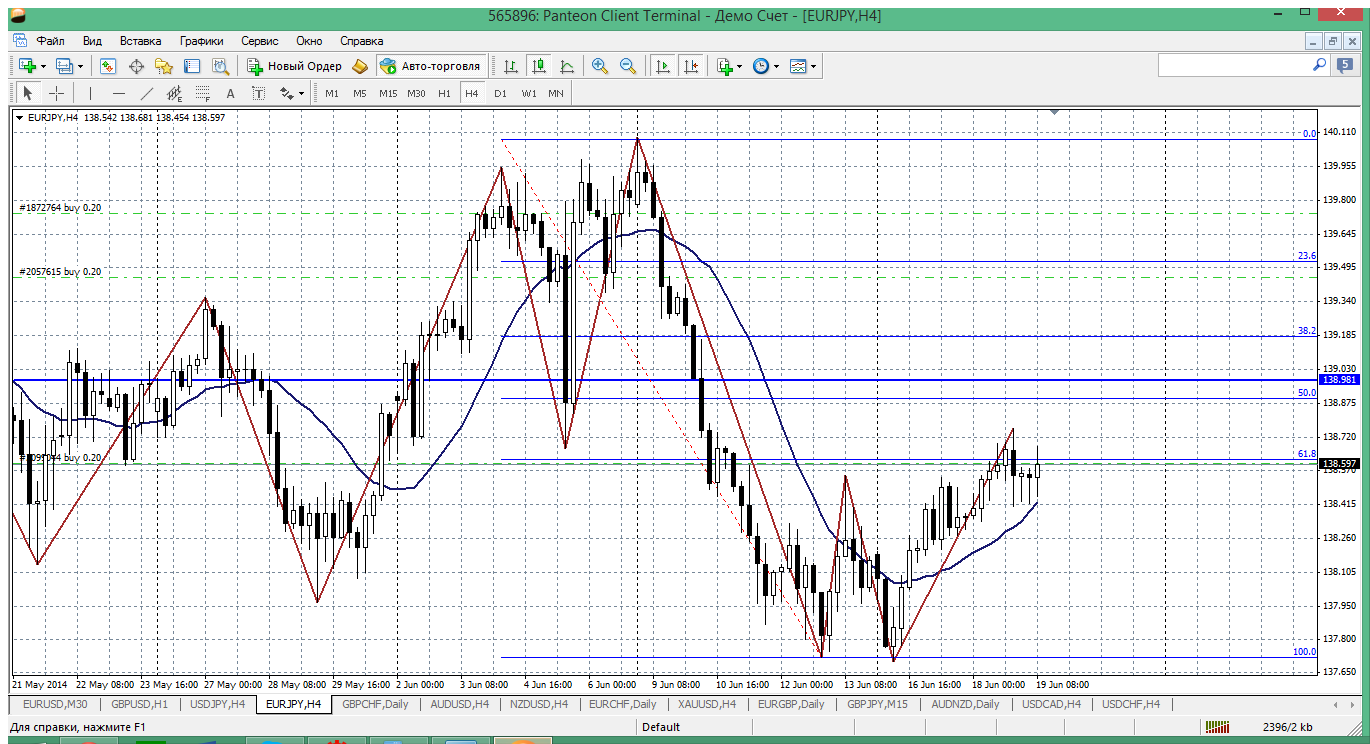
Task: Select the vertical line drawing tool
Action: click(90, 93)
